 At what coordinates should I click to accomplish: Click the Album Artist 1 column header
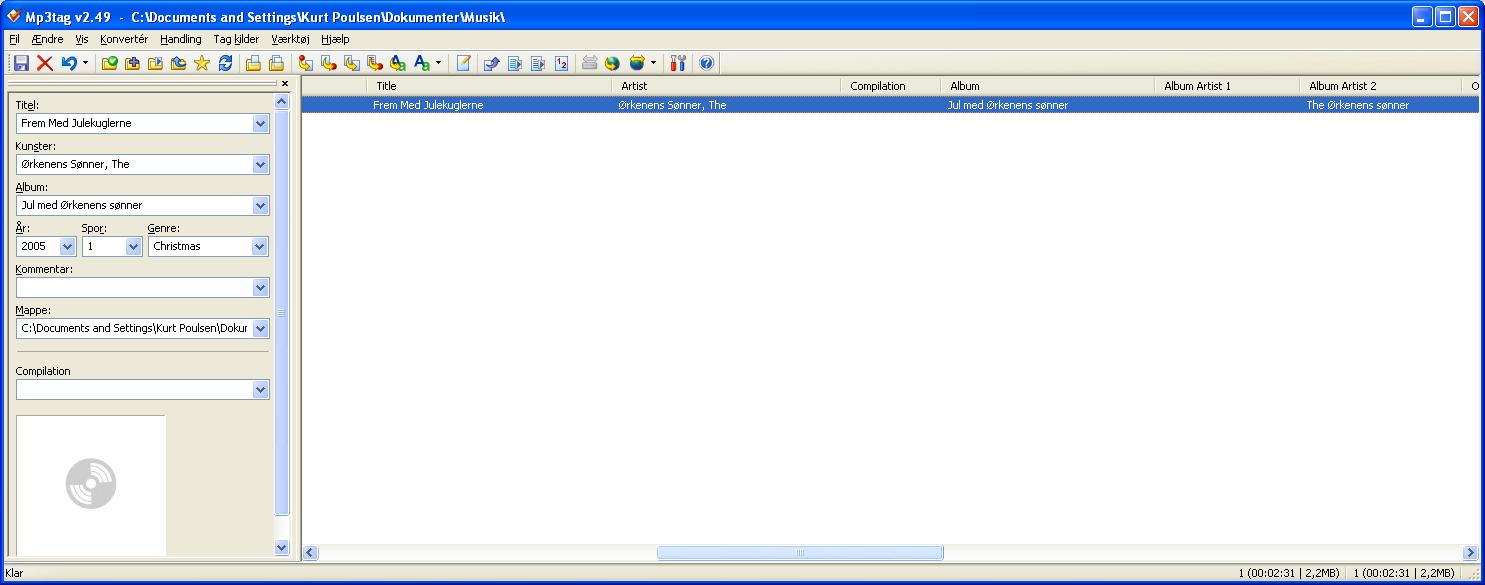click(x=1226, y=86)
